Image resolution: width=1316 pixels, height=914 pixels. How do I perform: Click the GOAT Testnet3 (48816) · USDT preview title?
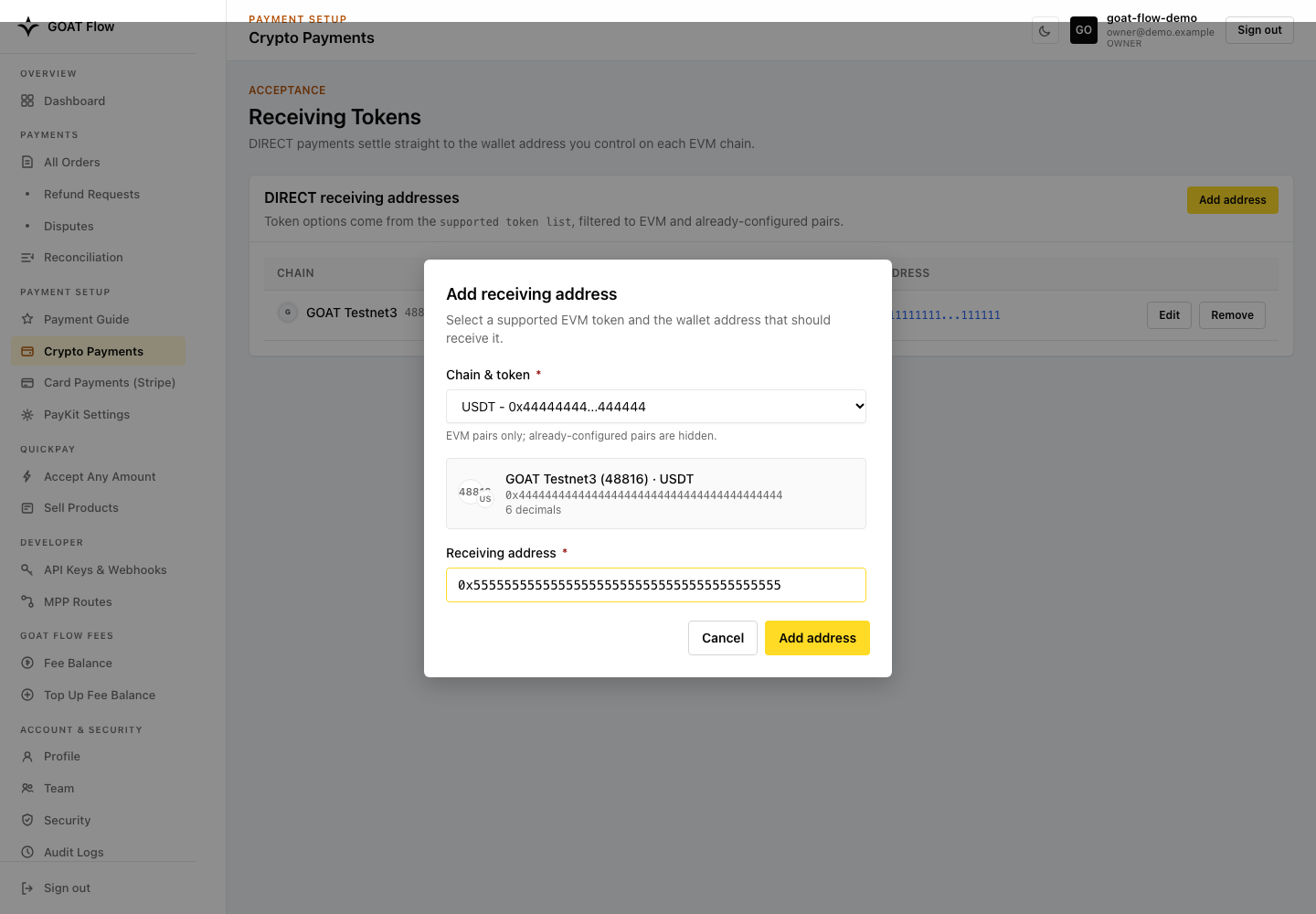[x=600, y=479]
